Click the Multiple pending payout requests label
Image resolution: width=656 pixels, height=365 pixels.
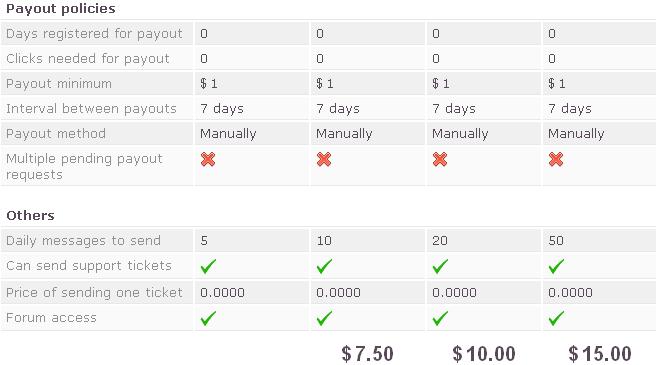pos(84,167)
